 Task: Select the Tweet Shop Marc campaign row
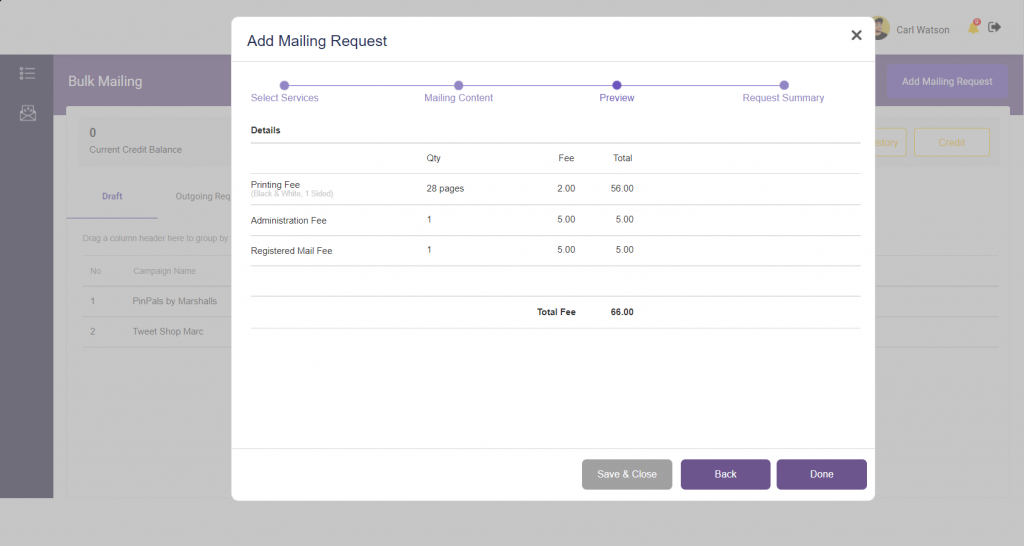[167, 331]
